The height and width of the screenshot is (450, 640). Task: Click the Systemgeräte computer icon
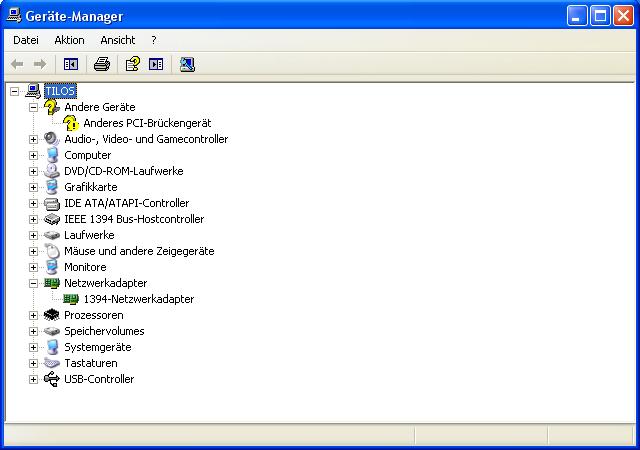click(x=52, y=347)
